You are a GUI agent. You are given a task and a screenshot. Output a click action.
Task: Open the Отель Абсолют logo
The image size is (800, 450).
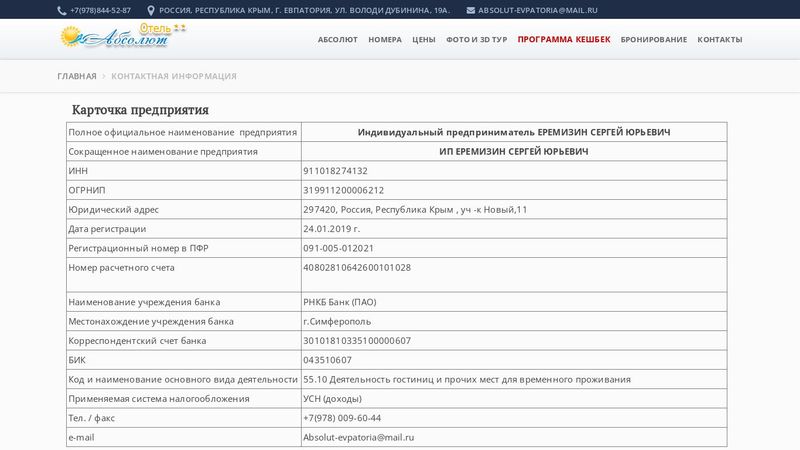click(x=123, y=36)
